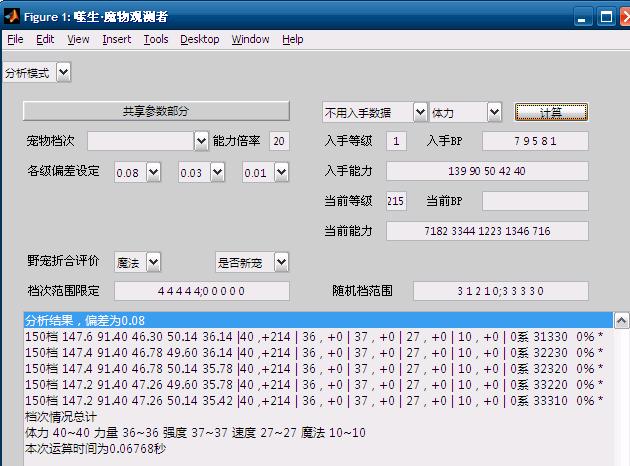The width and height of the screenshot is (630, 466).
Task: Expand the 0.08 deviation dropdown
Action: (153, 173)
